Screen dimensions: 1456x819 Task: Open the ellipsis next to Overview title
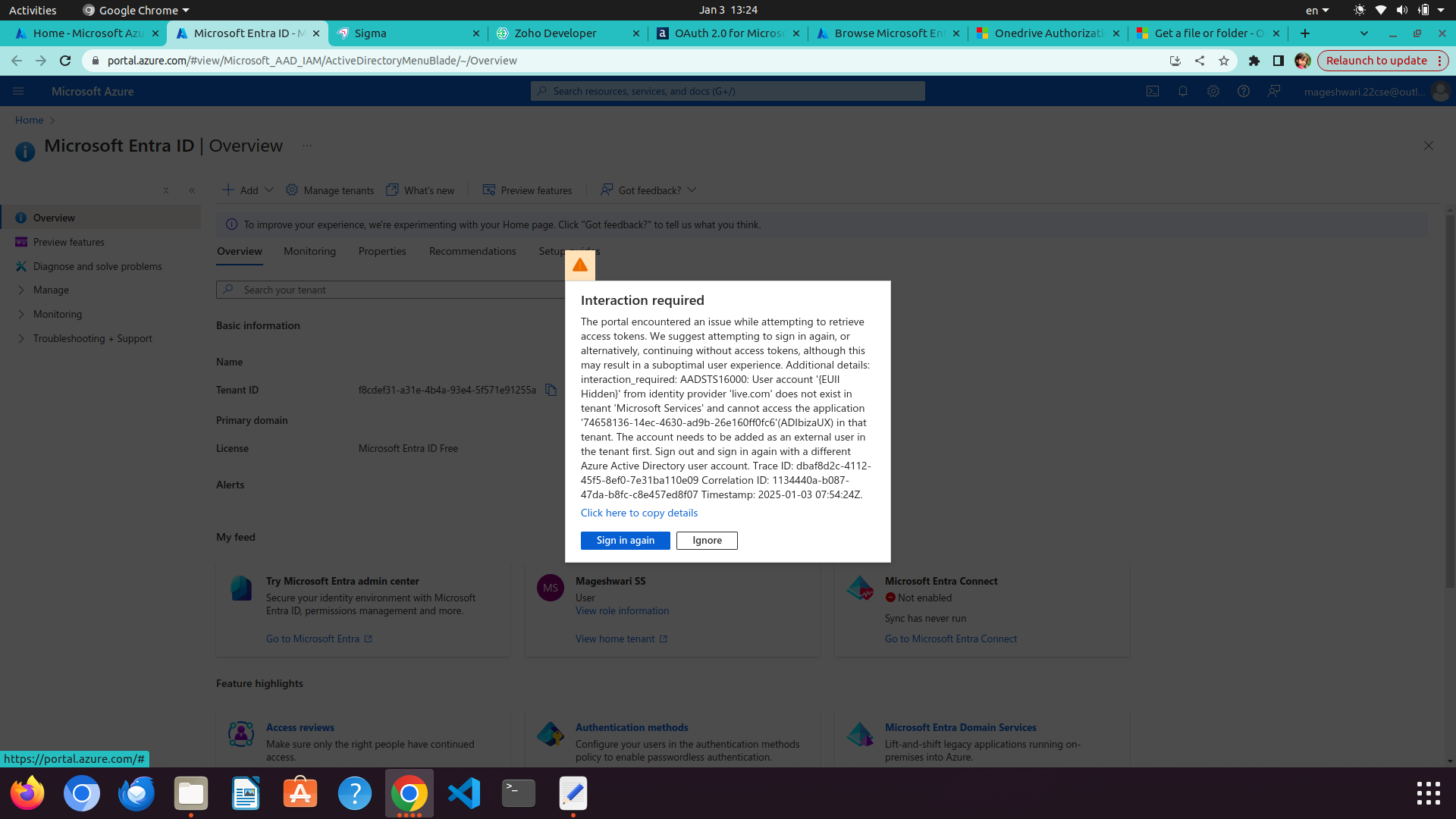(307, 146)
